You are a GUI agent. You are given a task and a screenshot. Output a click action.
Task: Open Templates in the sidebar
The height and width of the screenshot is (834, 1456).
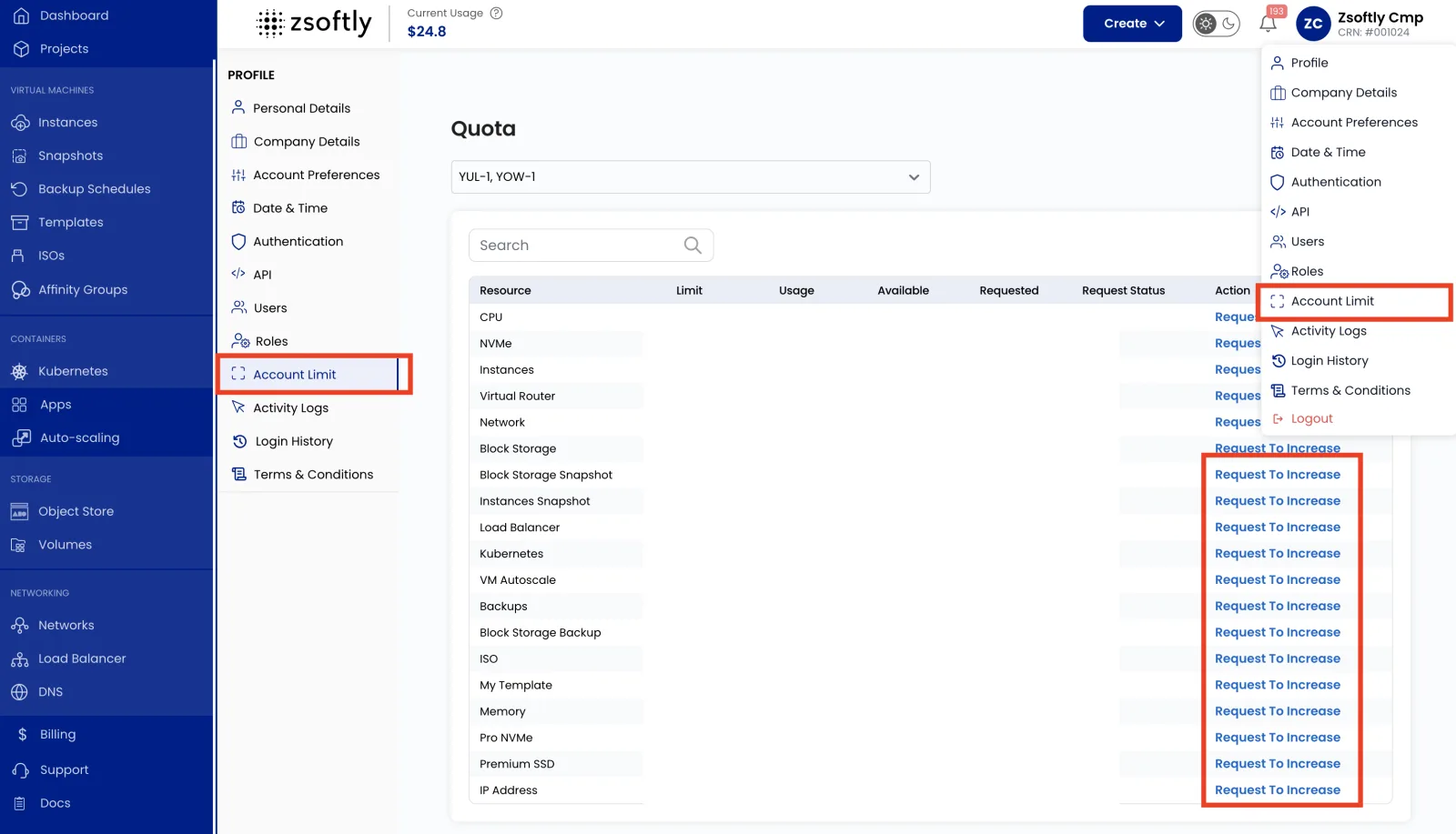click(x=56, y=222)
